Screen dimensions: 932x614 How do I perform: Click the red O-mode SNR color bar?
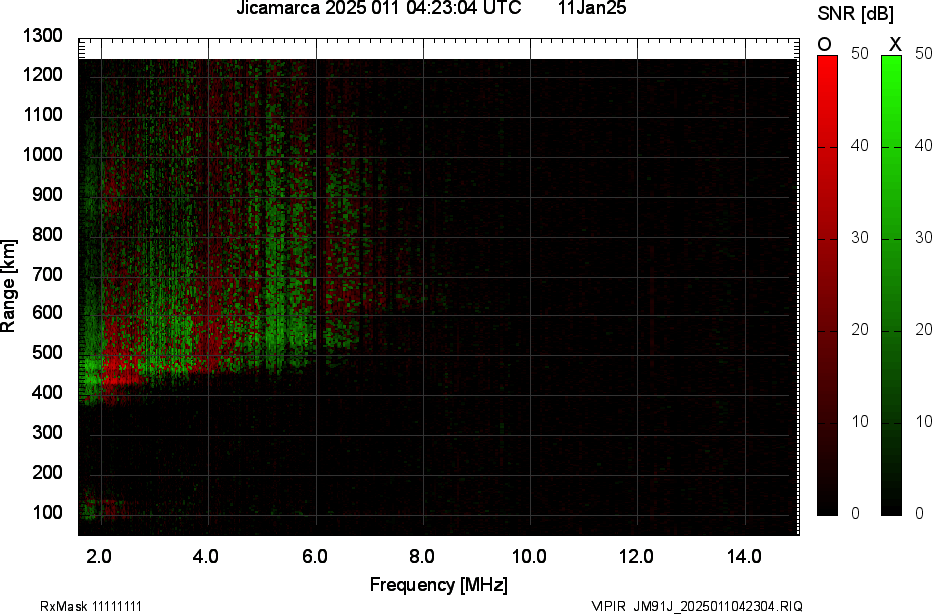pos(828,285)
